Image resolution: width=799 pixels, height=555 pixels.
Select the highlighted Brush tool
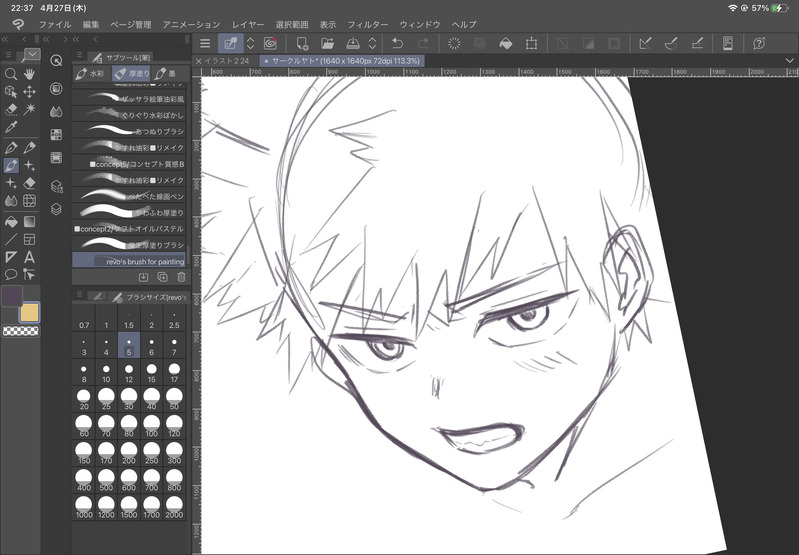point(11,166)
